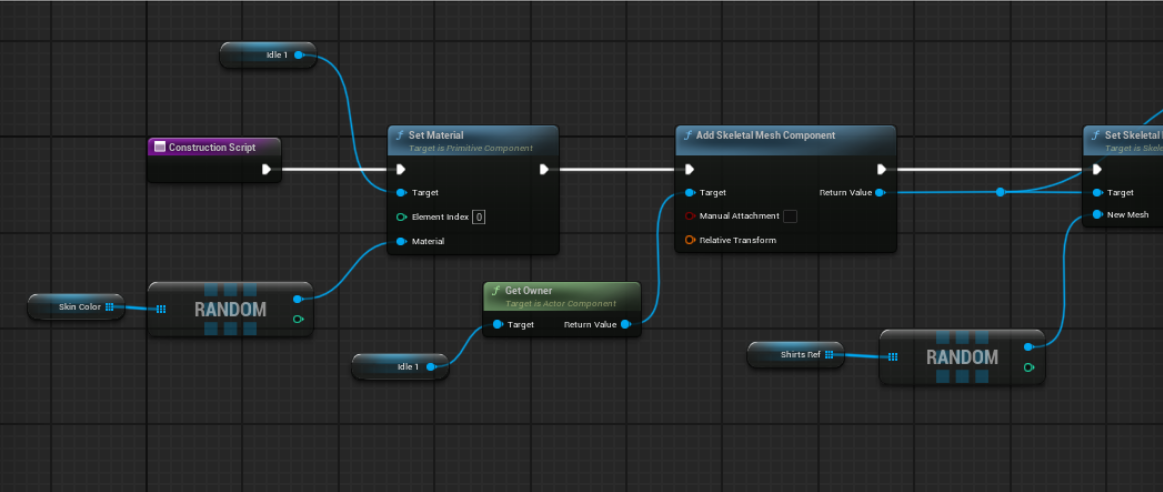Click the Set Material execution input pin
This screenshot has height=492, width=1163.
point(401,169)
